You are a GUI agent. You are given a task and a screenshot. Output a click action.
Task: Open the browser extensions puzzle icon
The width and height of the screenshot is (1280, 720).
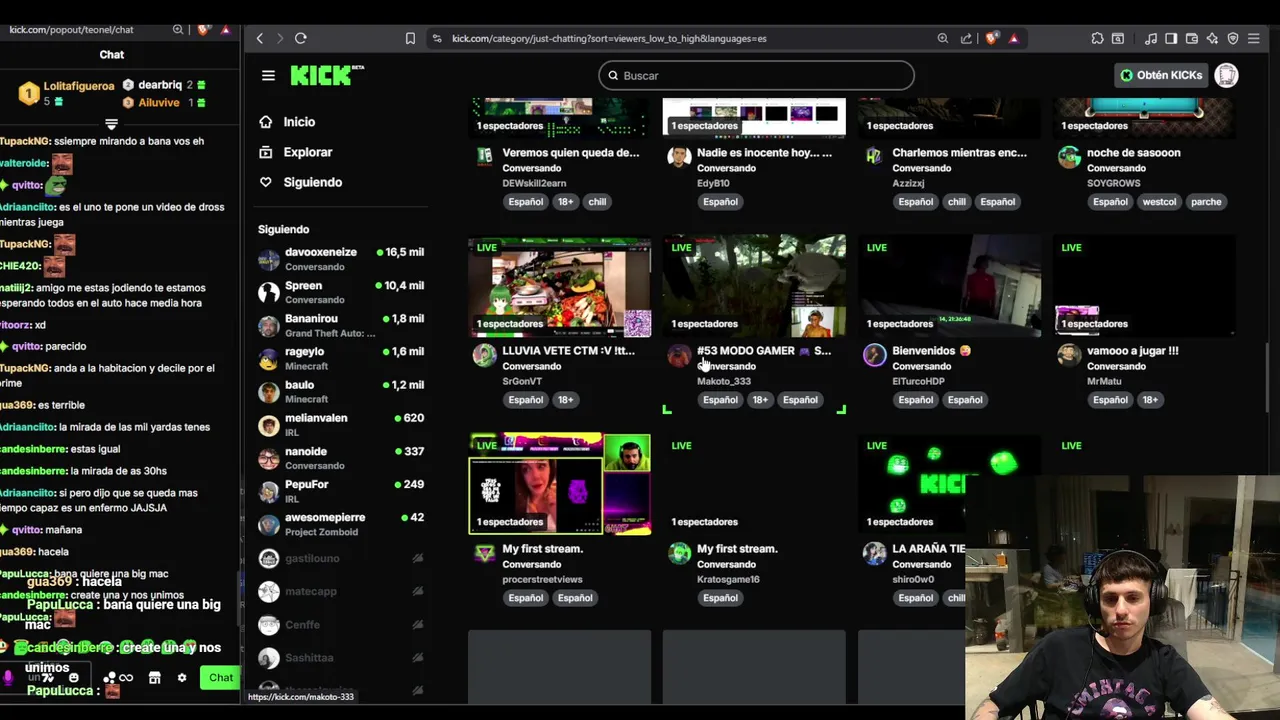click(1097, 38)
